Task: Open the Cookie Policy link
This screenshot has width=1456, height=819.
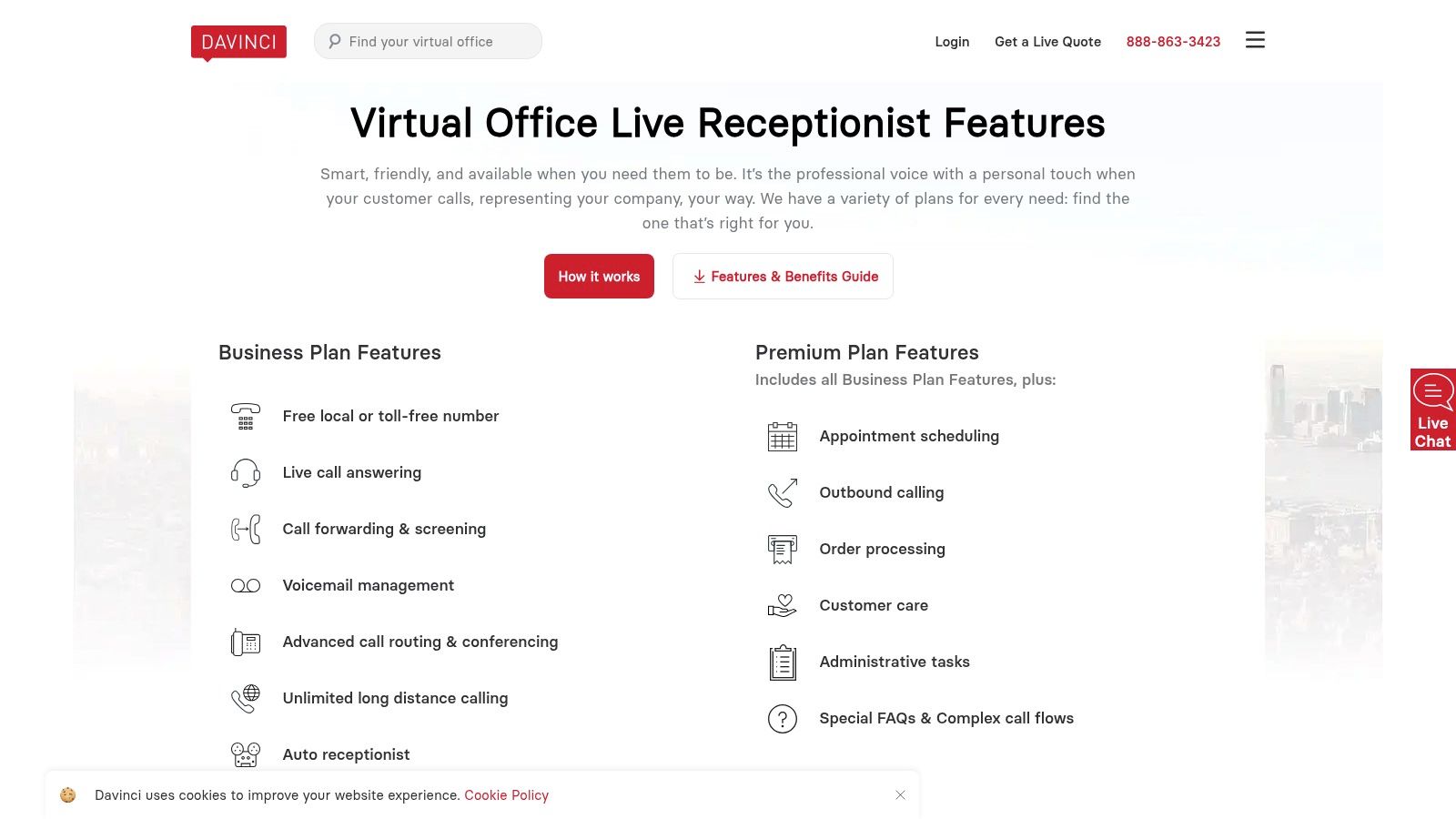Action: click(x=506, y=794)
